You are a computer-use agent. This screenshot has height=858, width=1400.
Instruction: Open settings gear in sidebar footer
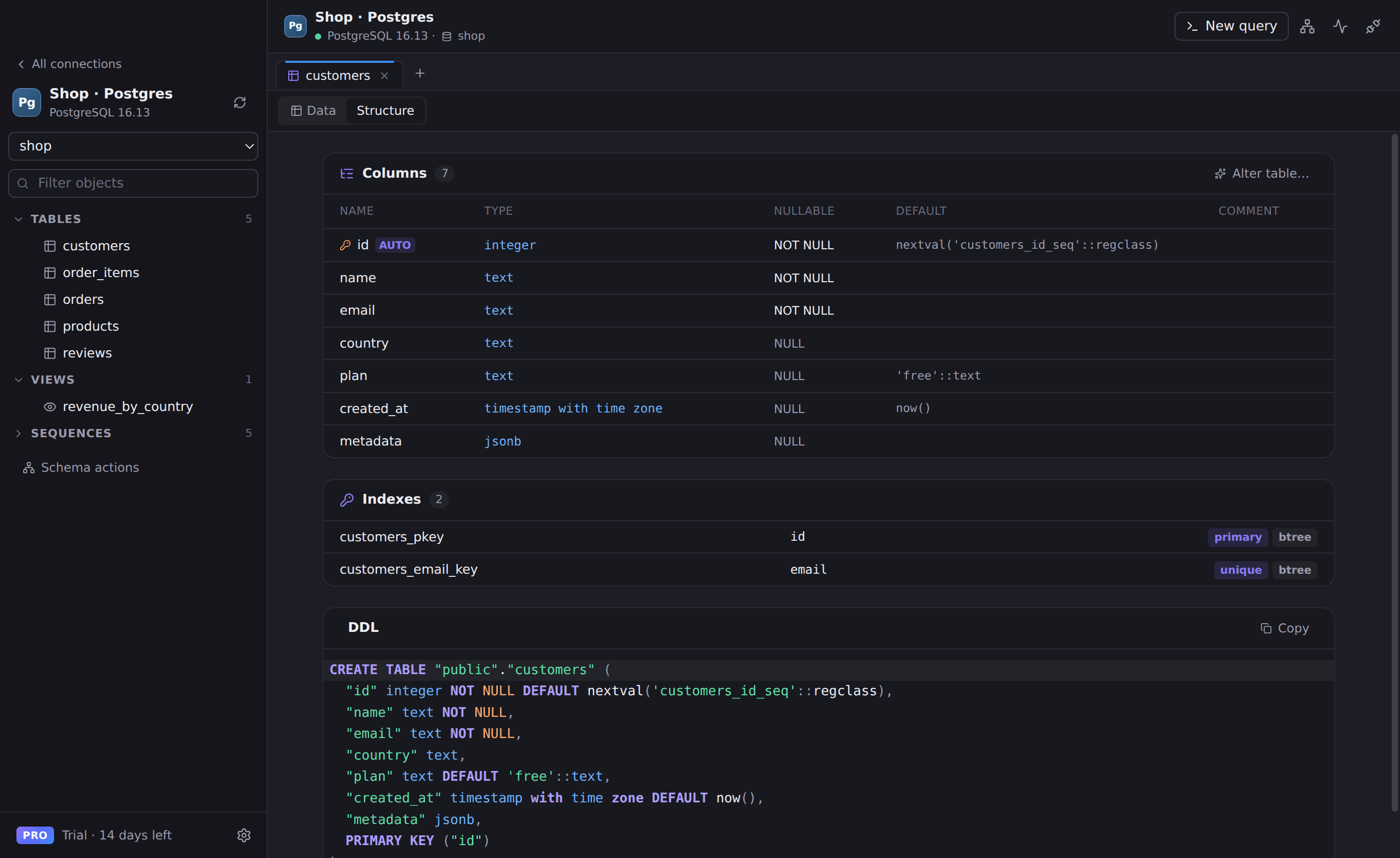(244, 835)
